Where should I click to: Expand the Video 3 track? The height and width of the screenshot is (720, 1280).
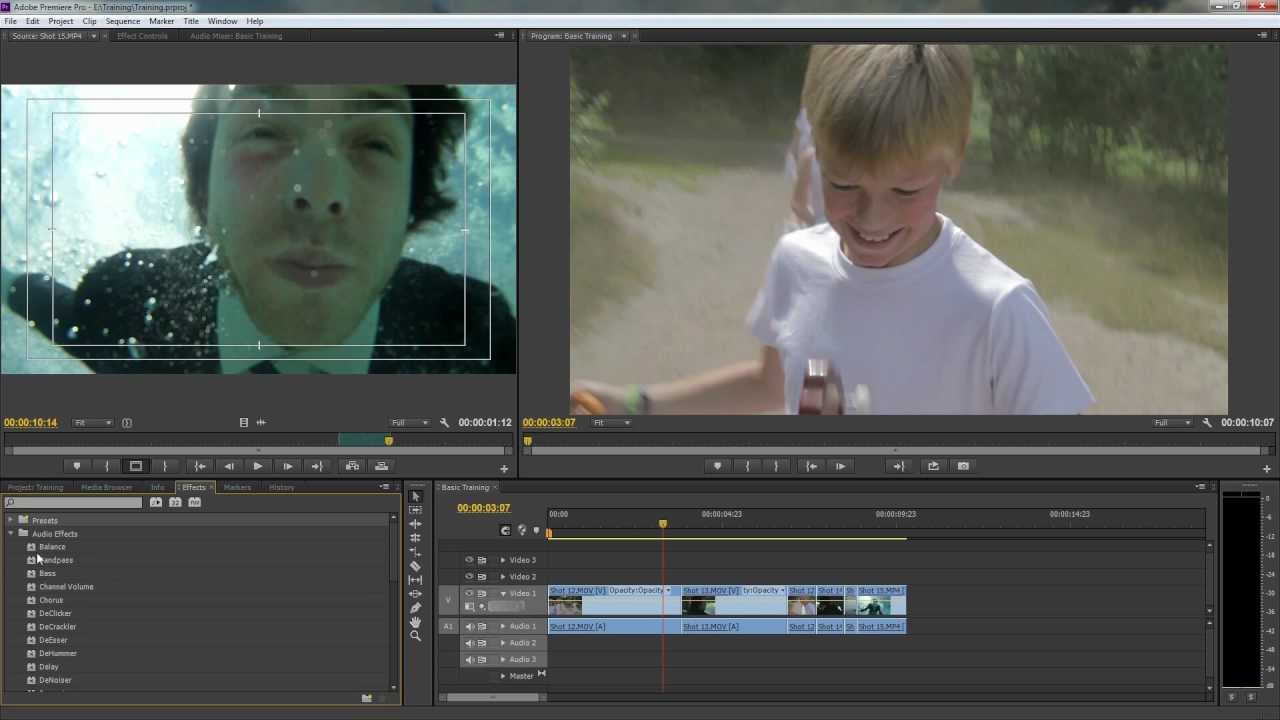pyautogui.click(x=503, y=560)
